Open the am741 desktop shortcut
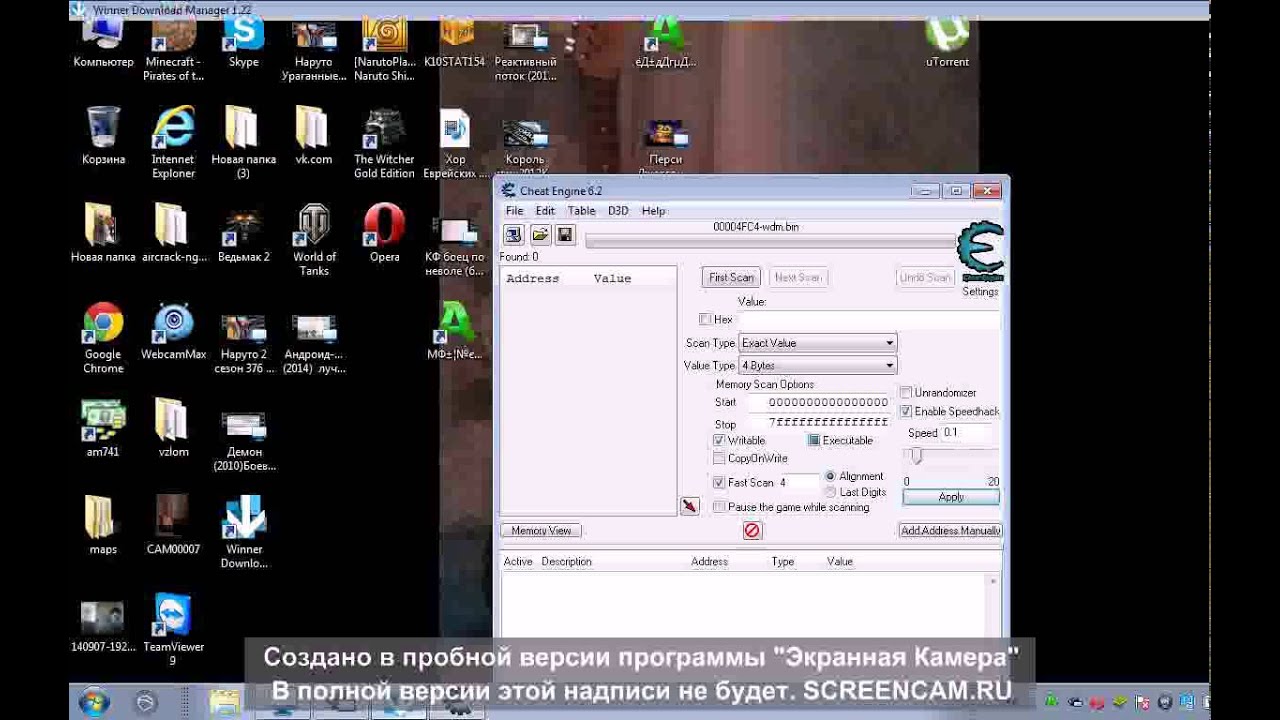 pos(103,428)
